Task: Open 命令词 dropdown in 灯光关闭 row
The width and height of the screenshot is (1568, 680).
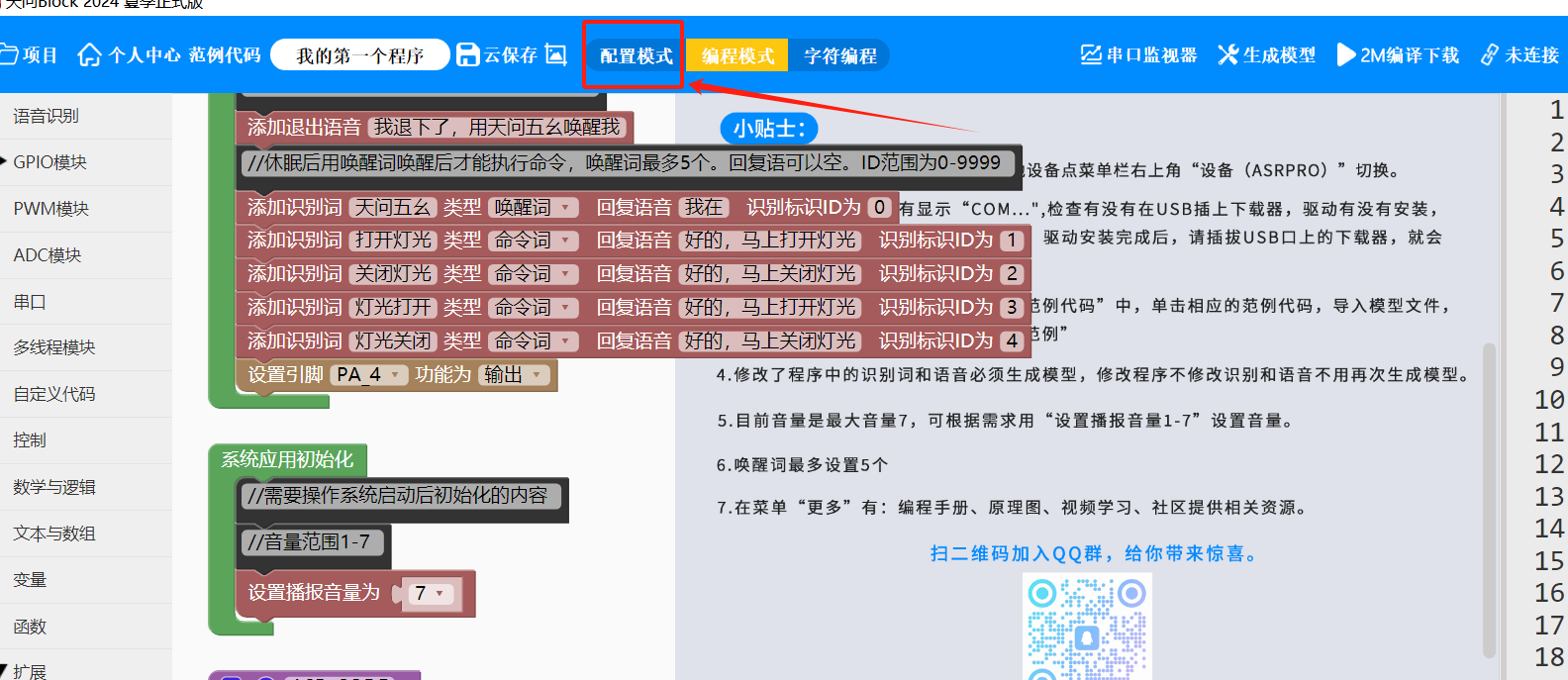Action: [x=534, y=341]
